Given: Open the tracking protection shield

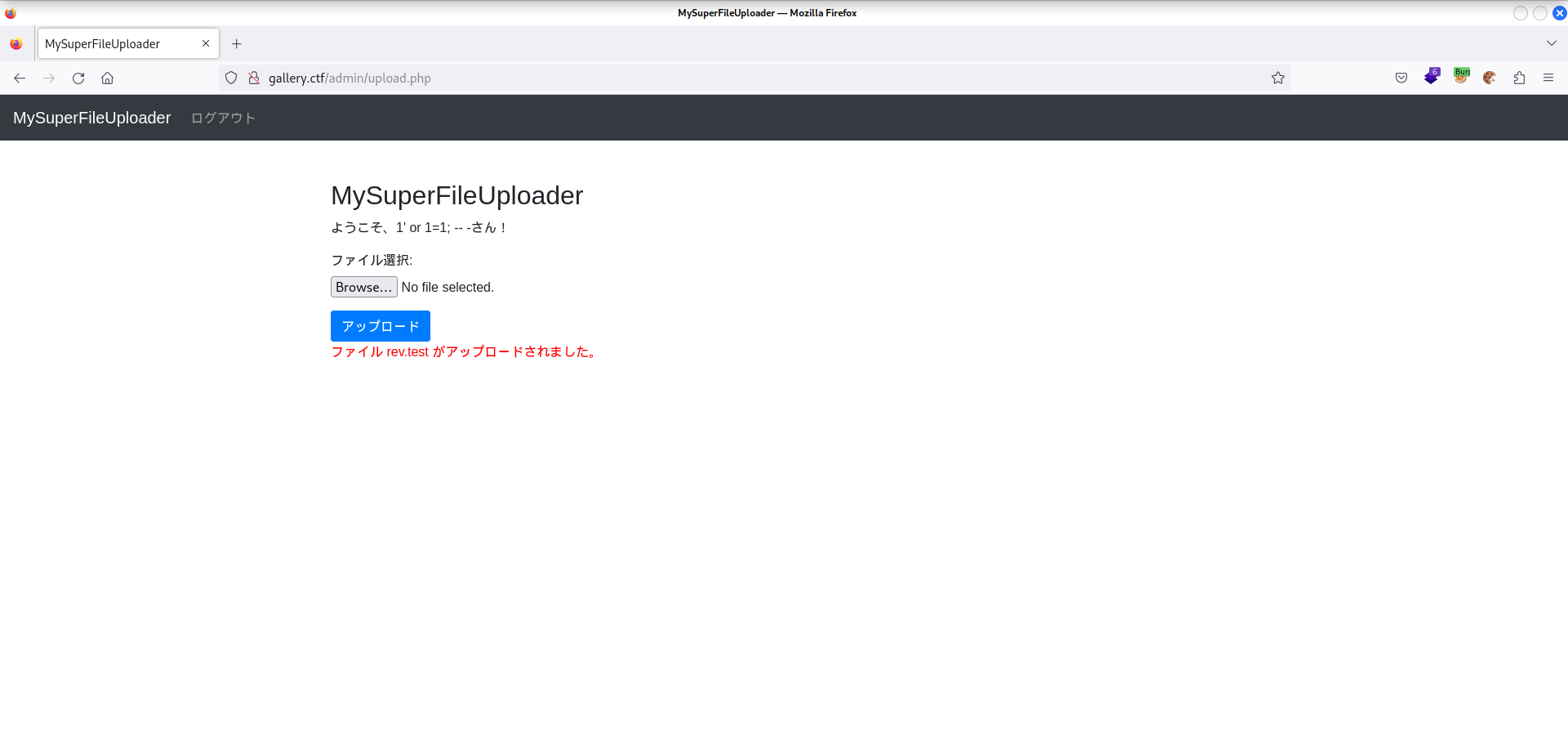Looking at the screenshot, I should (x=231, y=78).
